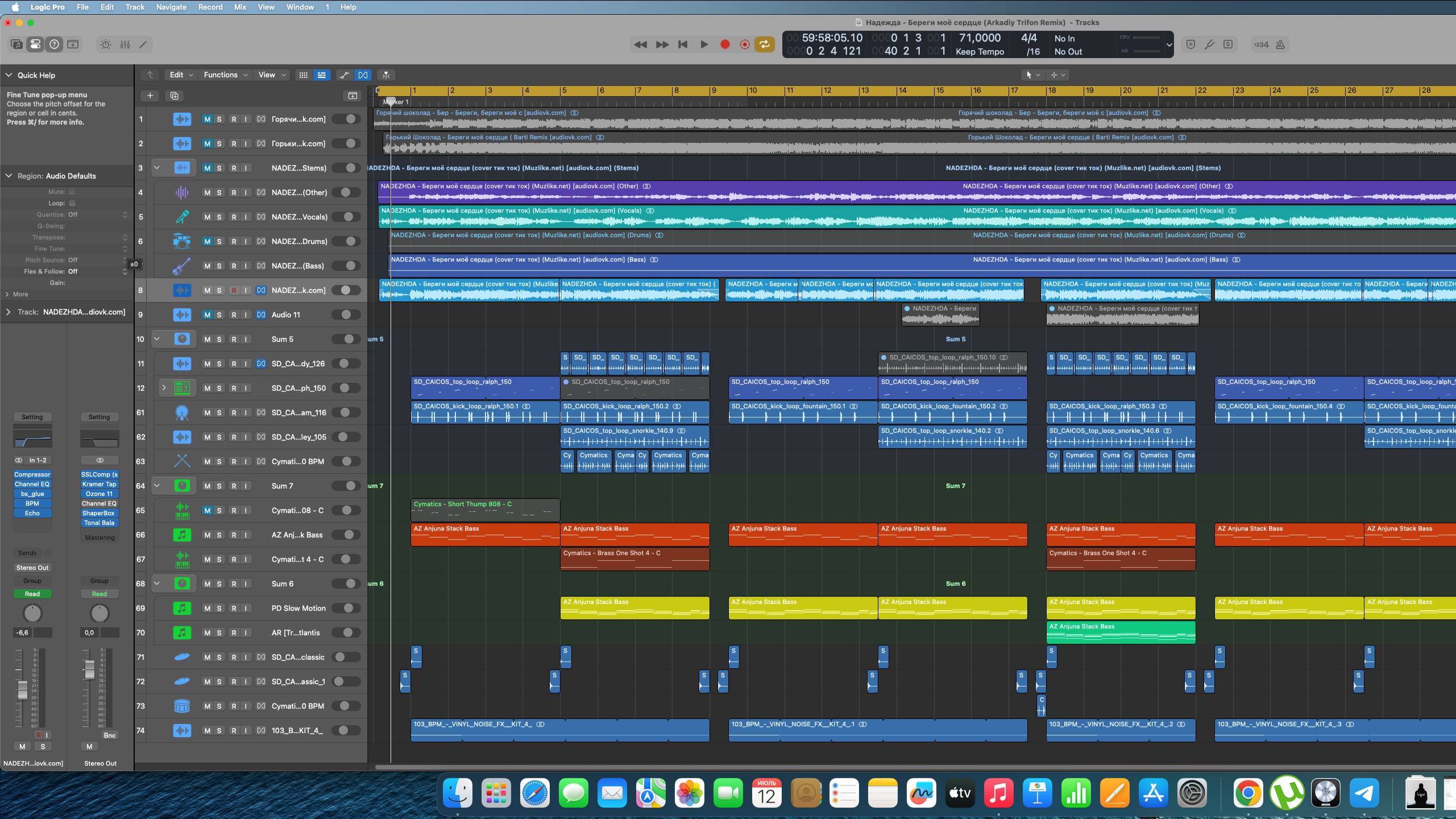Toggle Quick Help question mark icon
The width and height of the screenshot is (1456, 819).
coord(54,44)
